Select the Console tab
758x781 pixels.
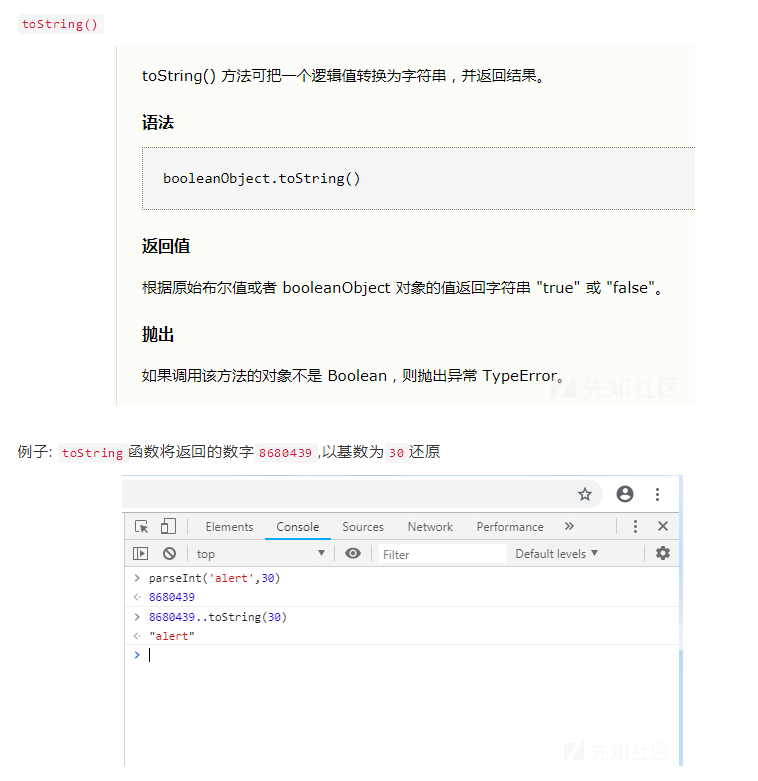pyautogui.click(x=298, y=527)
